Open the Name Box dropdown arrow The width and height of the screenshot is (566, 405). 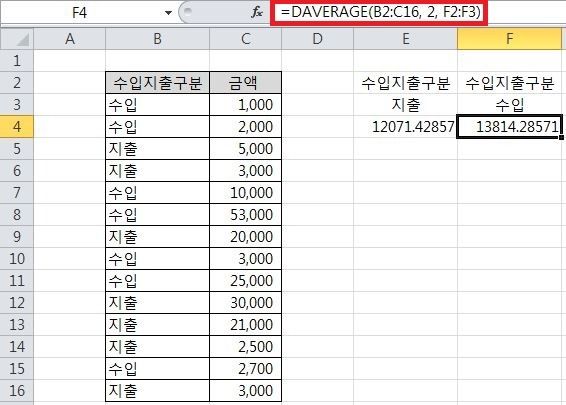[168, 13]
